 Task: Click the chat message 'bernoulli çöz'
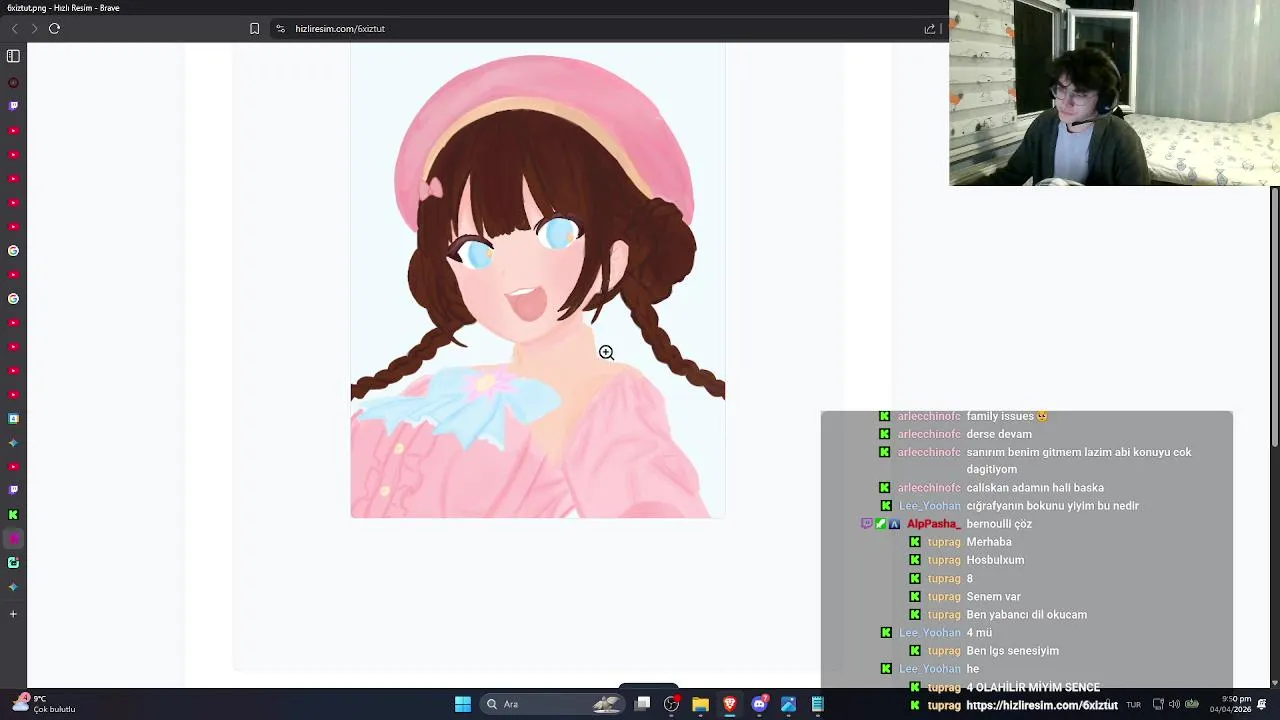click(999, 524)
